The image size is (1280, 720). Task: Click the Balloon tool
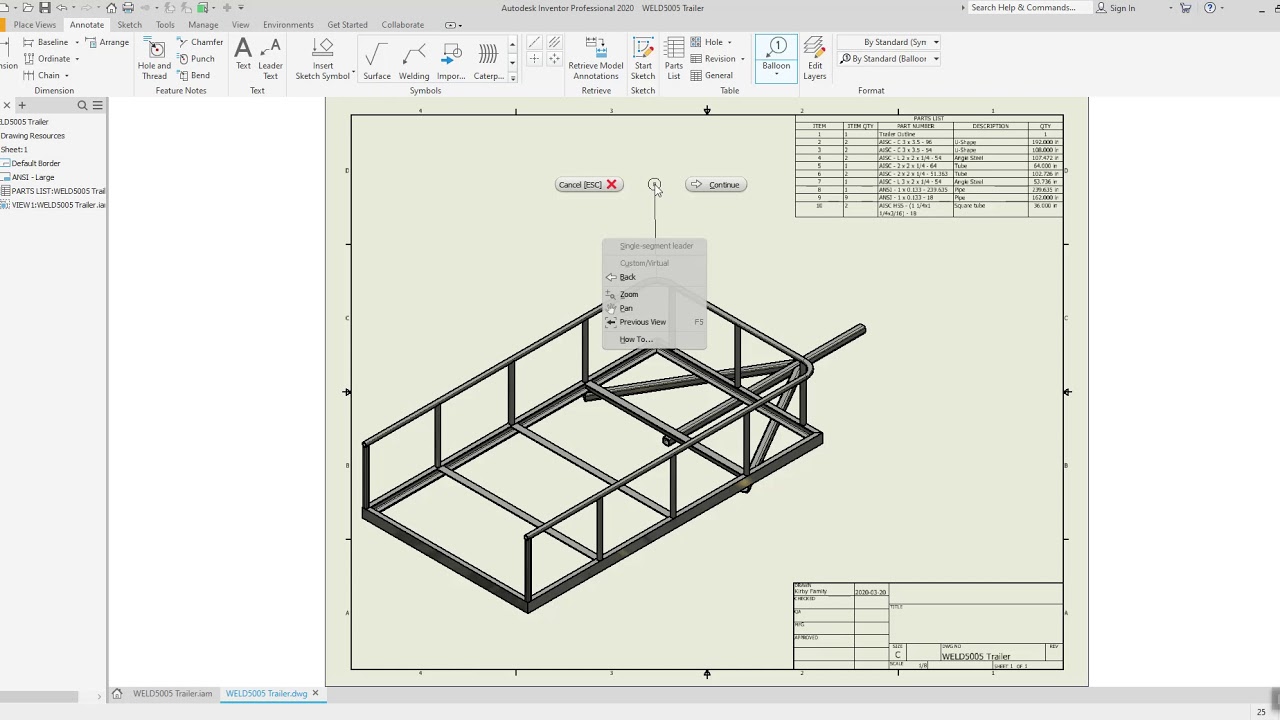pos(776,52)
